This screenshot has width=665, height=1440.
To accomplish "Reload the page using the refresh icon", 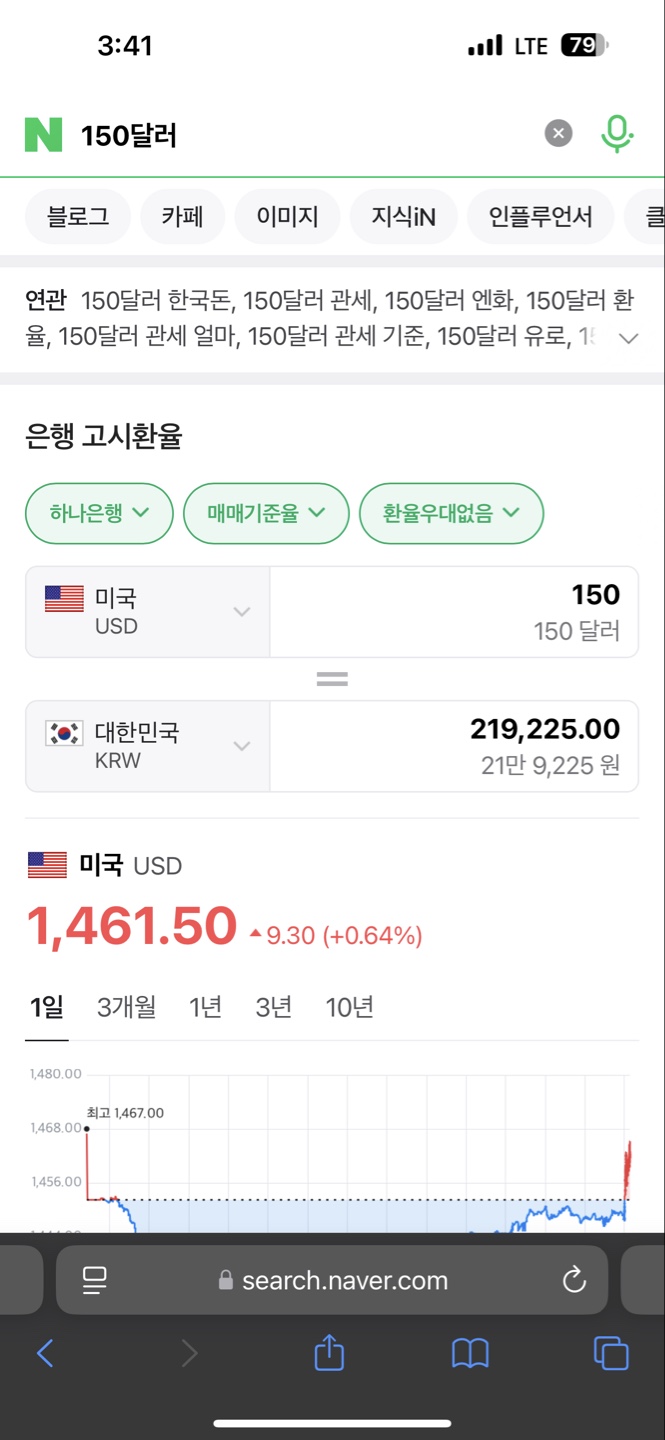I will (573, 1280).
